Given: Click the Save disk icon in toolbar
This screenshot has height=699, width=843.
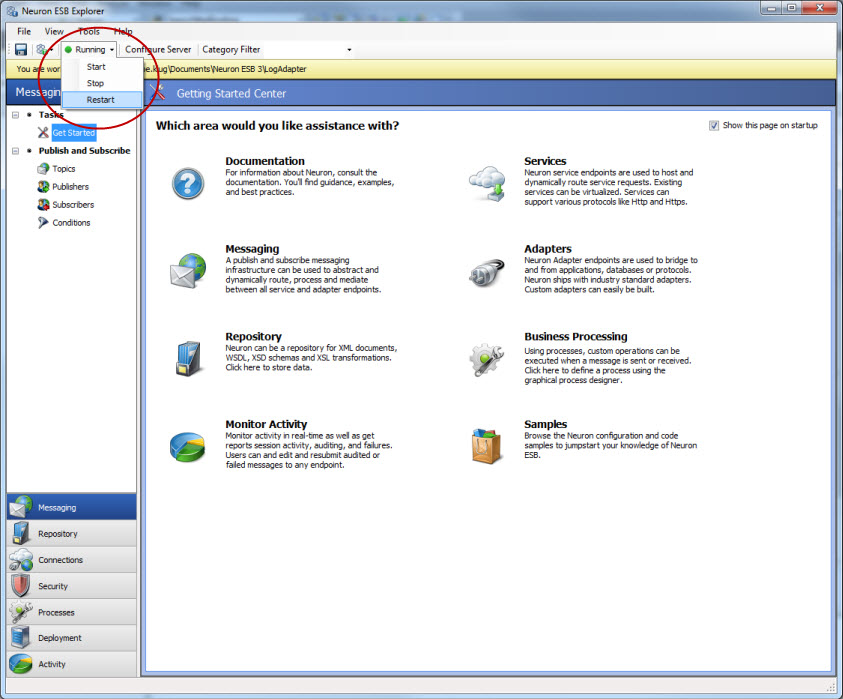Looking at the screenshot, I should 21,49.
